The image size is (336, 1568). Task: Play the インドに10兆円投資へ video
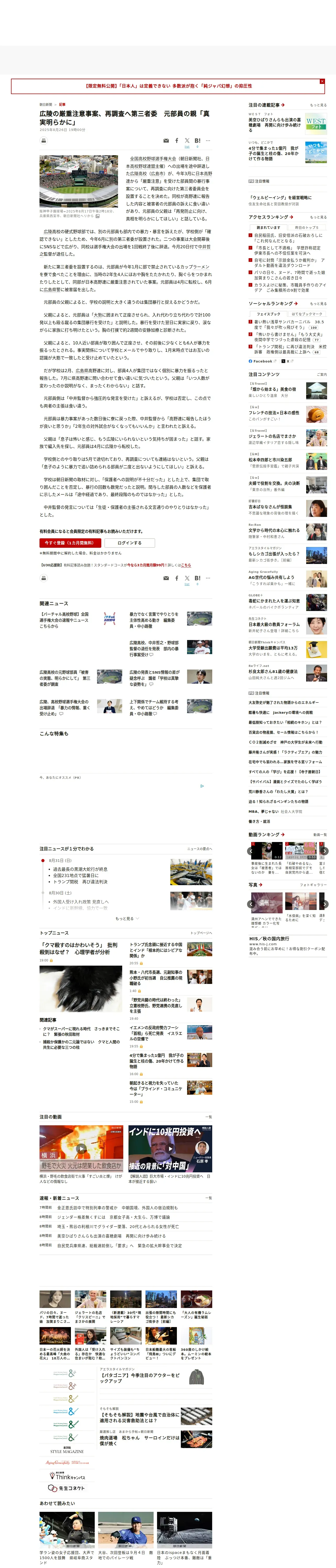point(170,1149)
